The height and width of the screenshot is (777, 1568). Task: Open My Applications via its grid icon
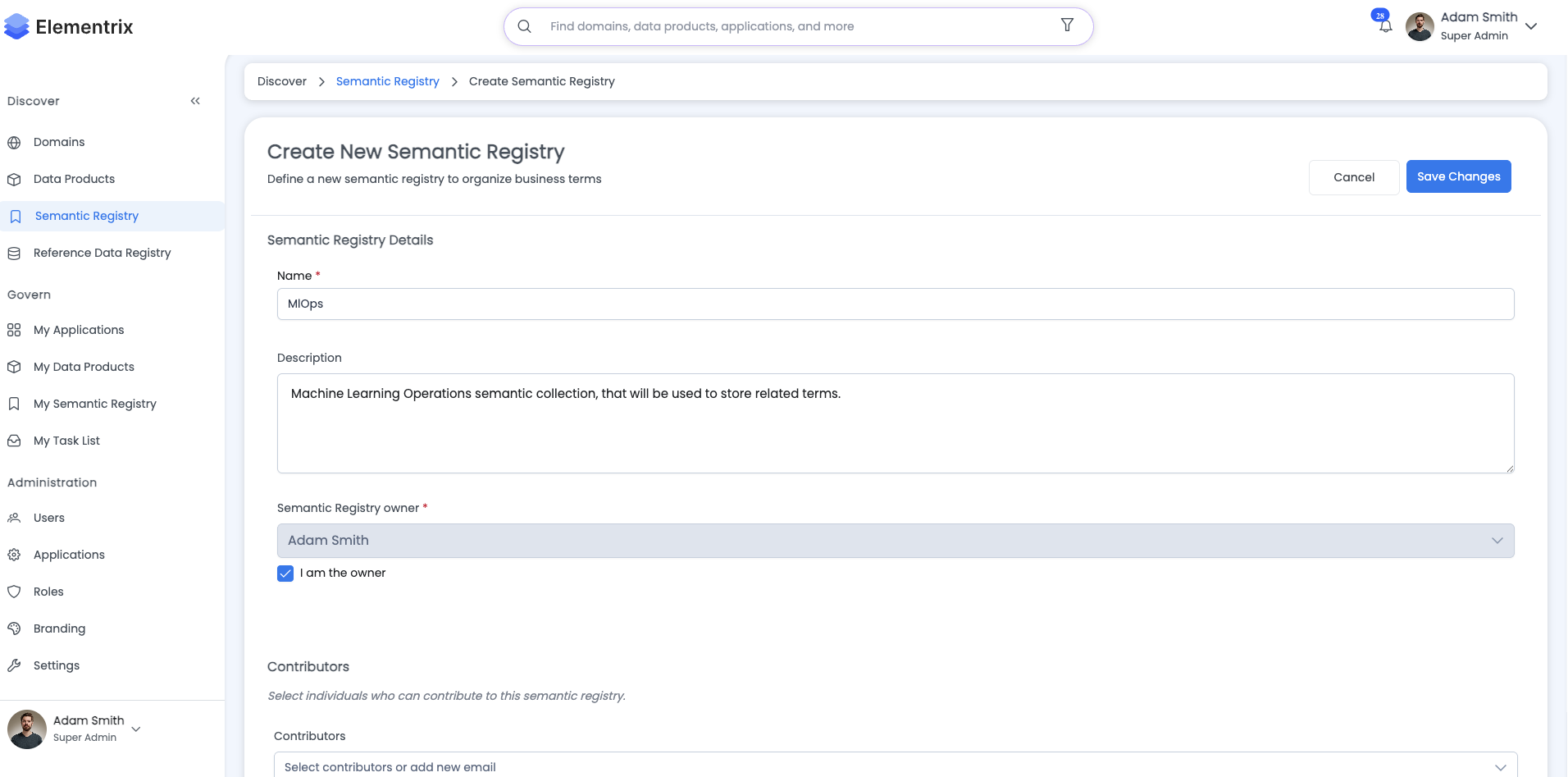(x=14, y=329)
